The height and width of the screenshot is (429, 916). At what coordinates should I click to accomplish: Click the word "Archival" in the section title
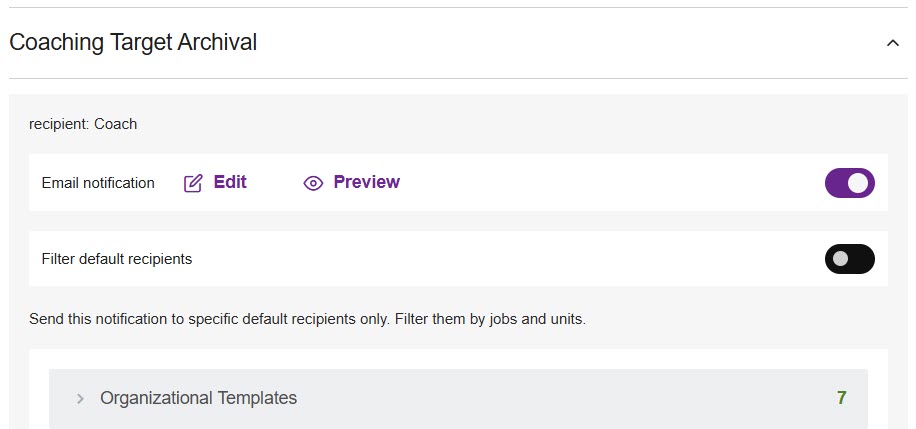click(x=217, y=42)
